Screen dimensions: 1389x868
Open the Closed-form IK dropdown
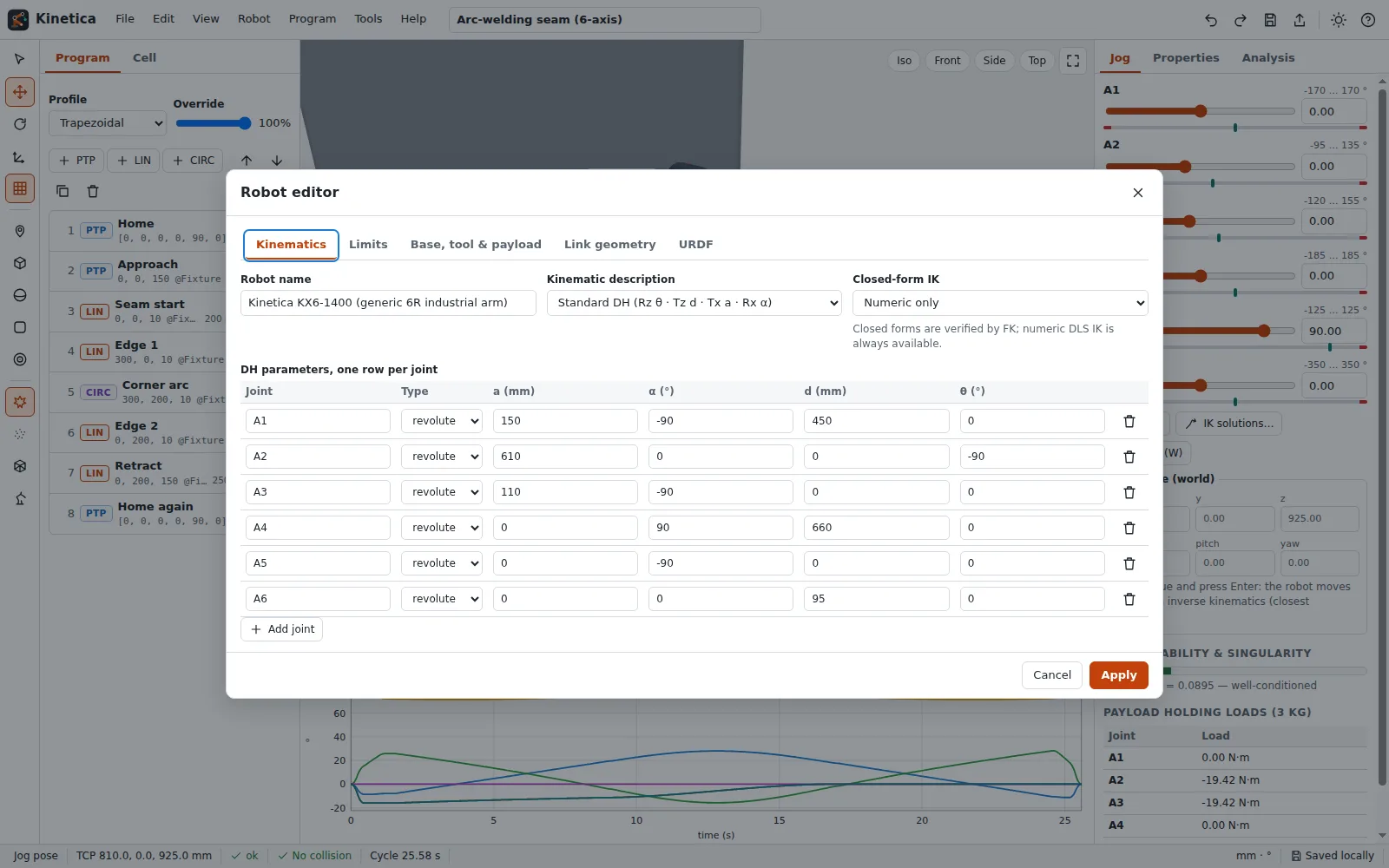(x=1000, y=303)
